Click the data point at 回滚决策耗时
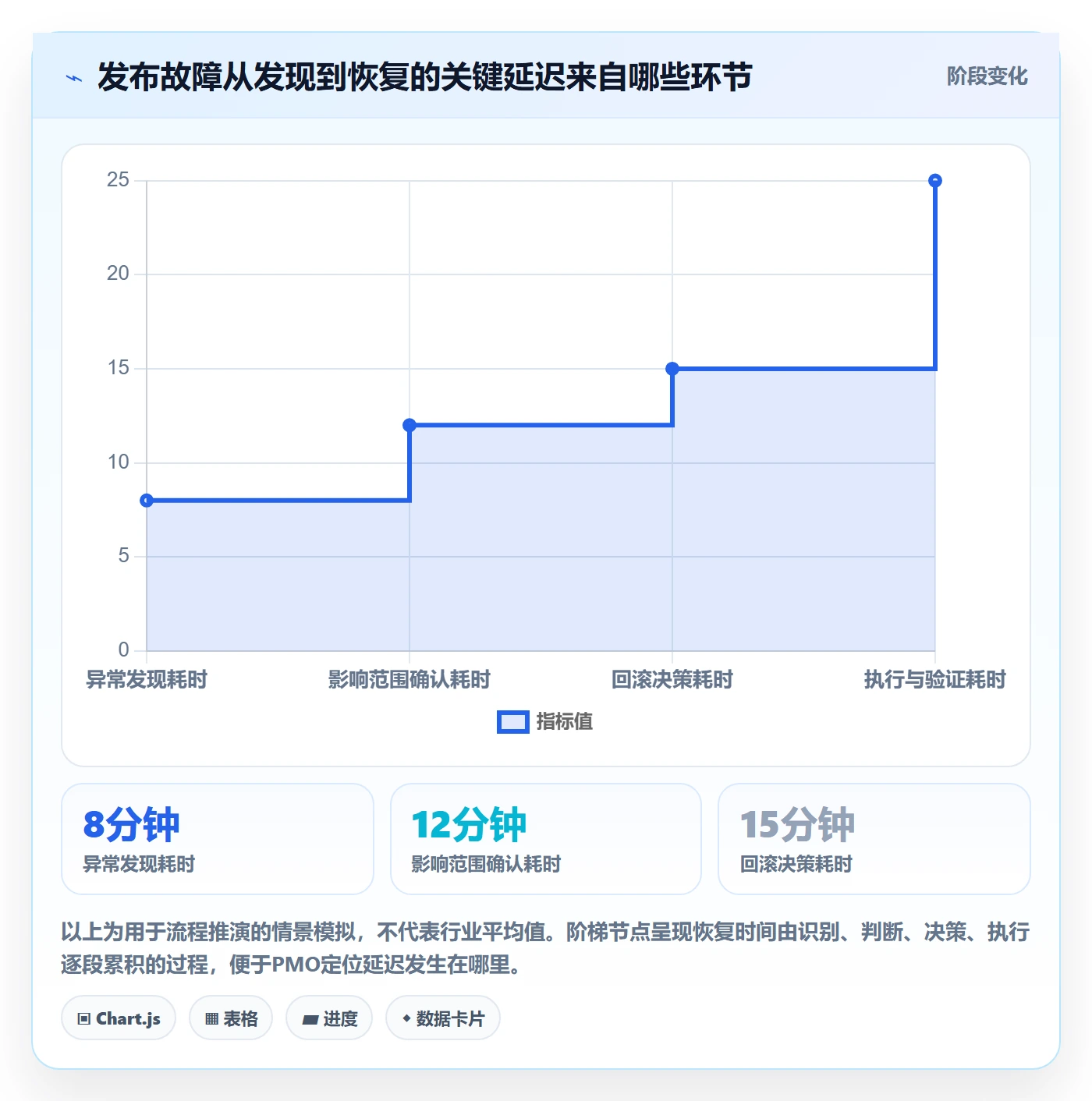Viewport: 1092px width, 1101px height. pos(672,369)
